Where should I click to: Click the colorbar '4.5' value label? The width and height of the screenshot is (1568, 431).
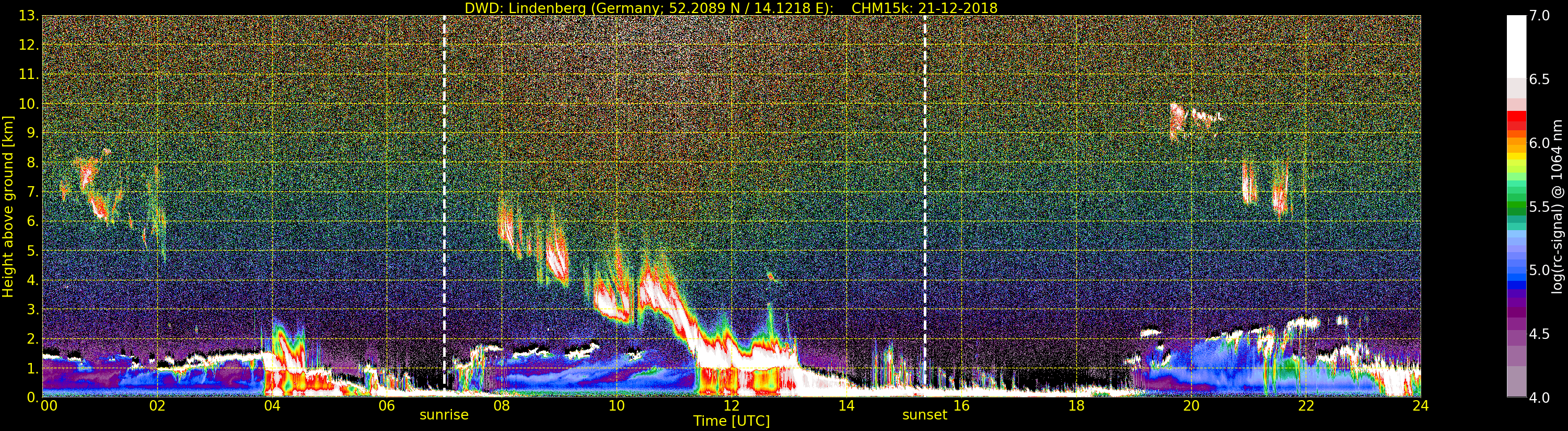[1539, 334]
